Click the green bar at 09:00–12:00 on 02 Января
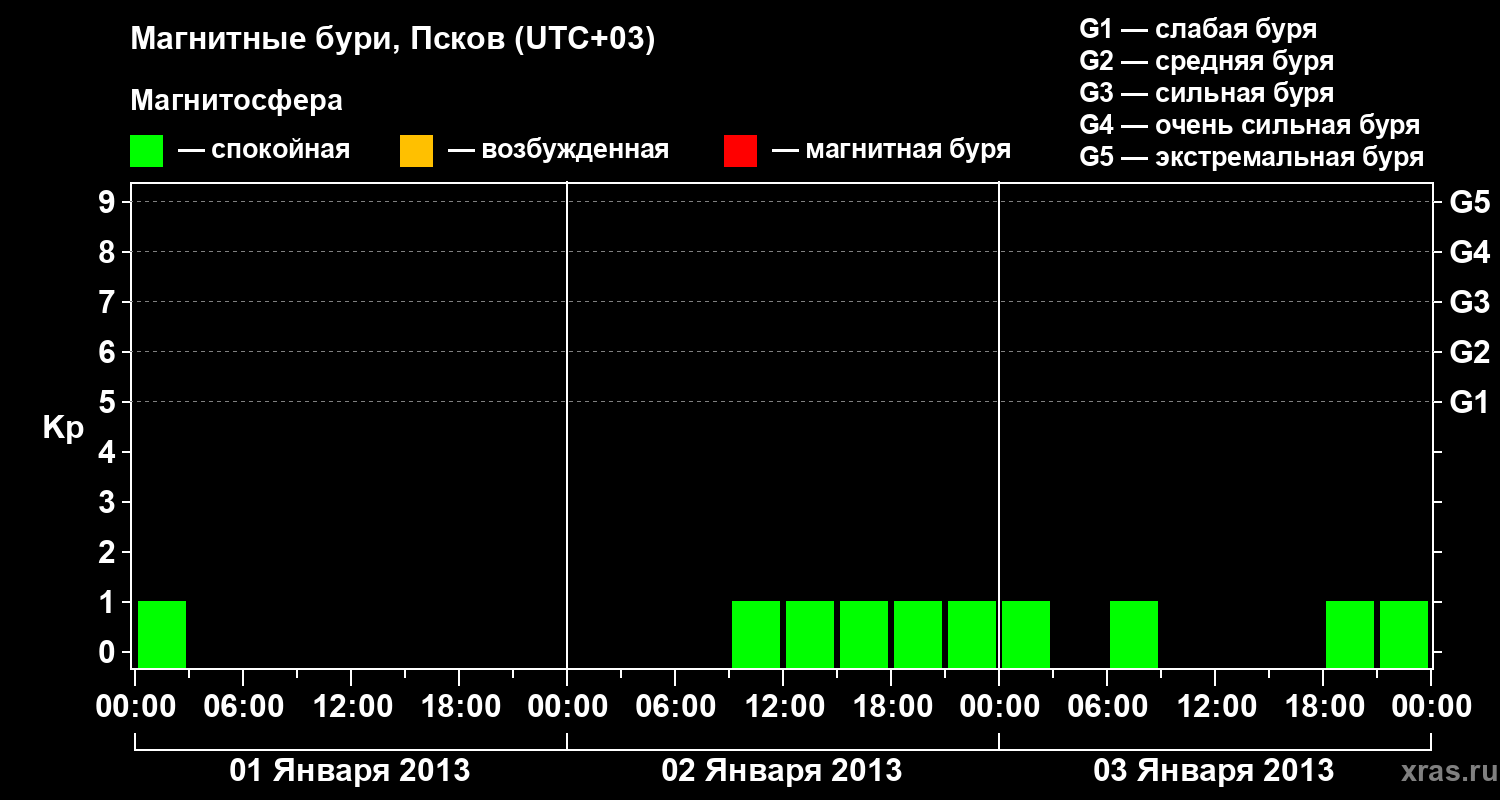 756,634
